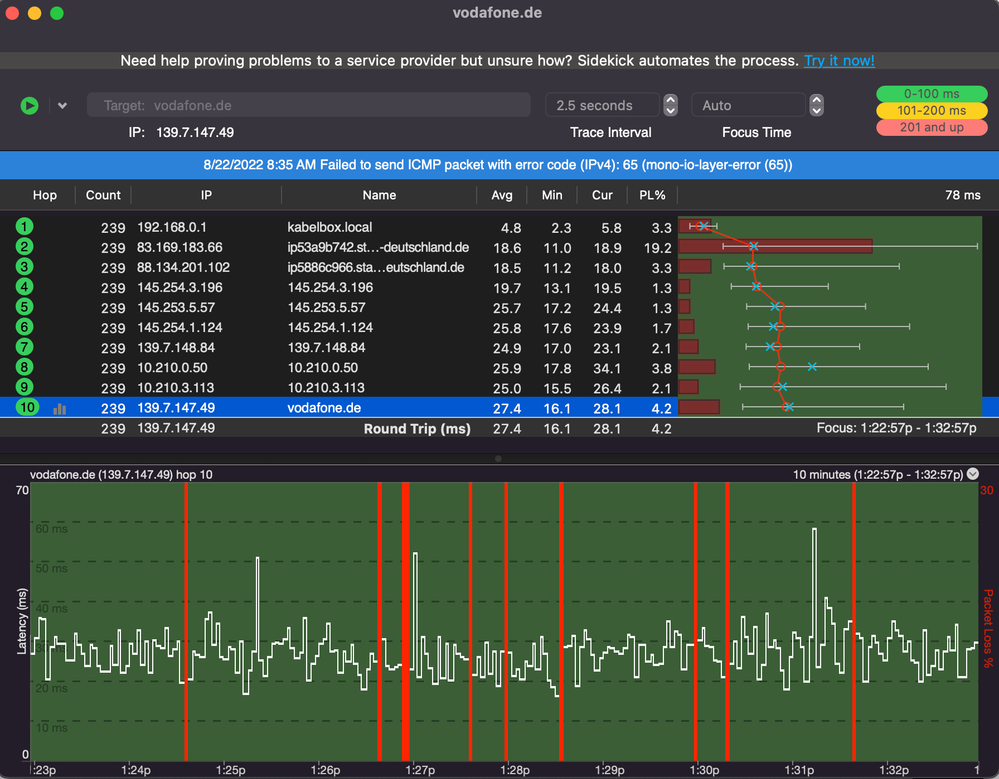Click the 1:29p time axis label
This screenshot has height=779, width=999.
coord(610,770)
